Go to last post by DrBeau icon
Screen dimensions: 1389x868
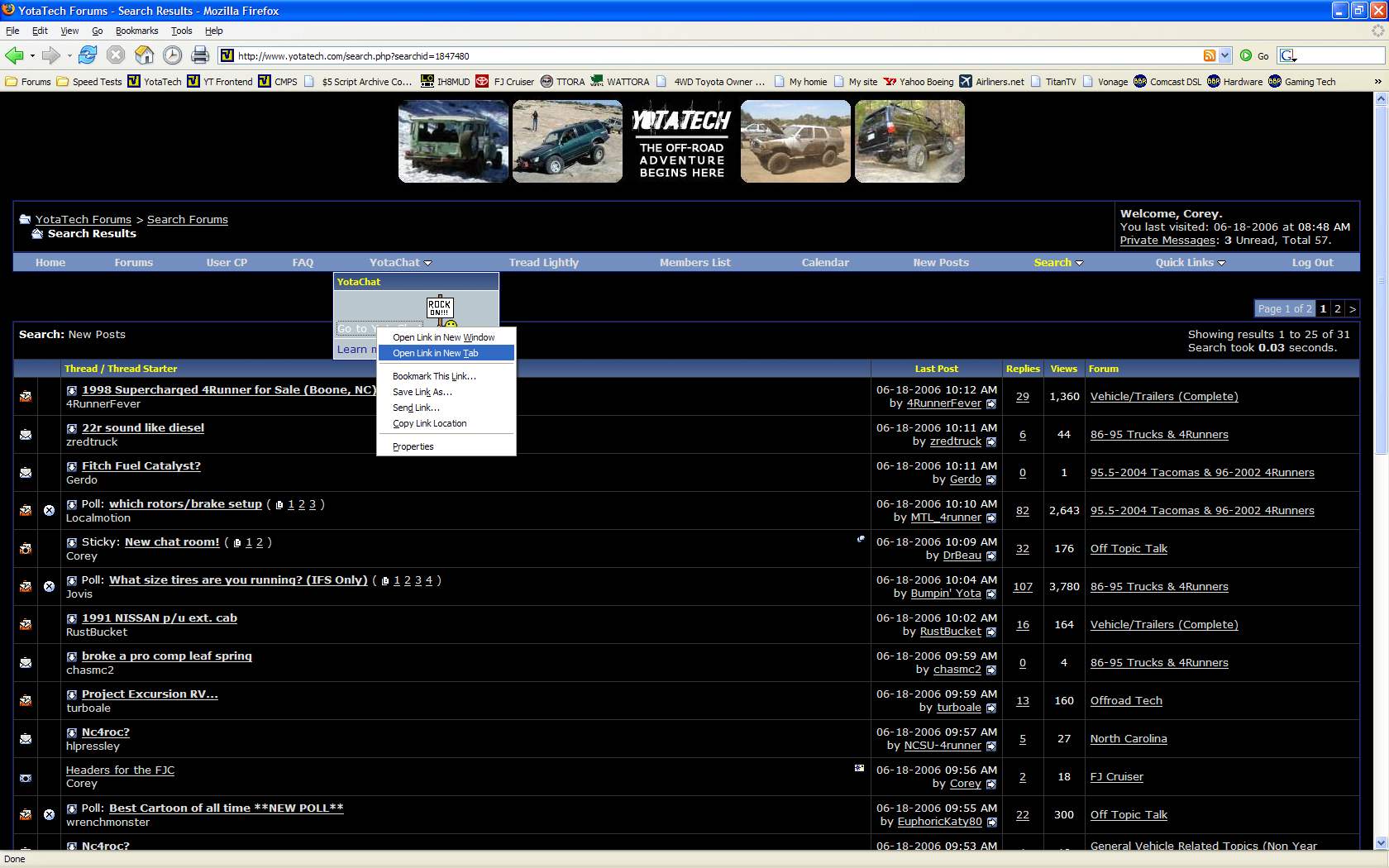pos(991,556)
